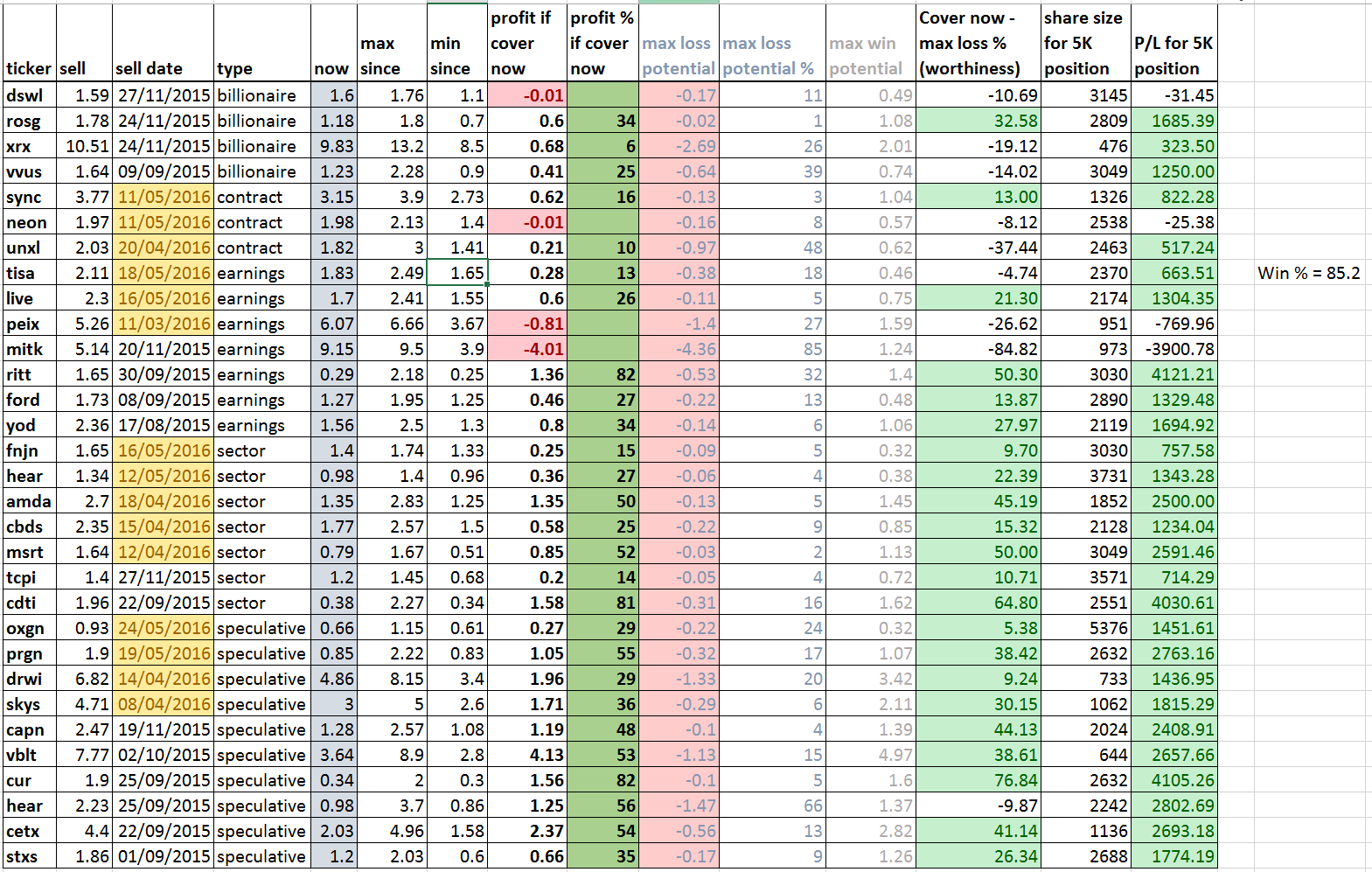Select the 'cur' ticker cell
Image resolution: width=1372 pixels, height=872 pixels.
(x=30, y=780)
